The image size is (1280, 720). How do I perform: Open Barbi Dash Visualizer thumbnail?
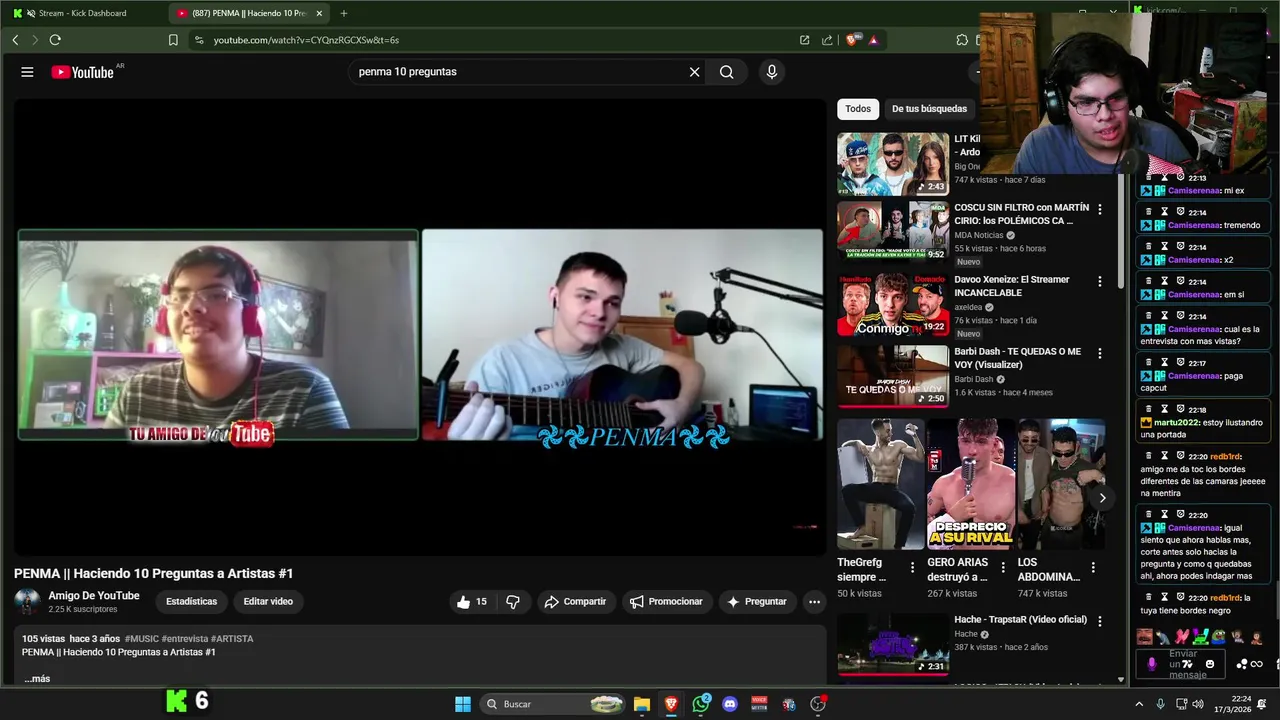(x=893, y=376)
